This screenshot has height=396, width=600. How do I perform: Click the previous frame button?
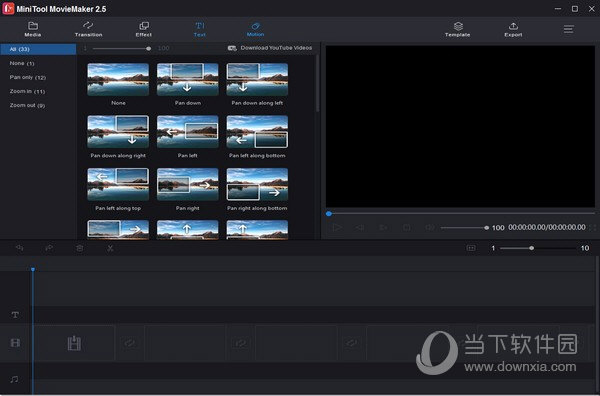pos(360,228)
